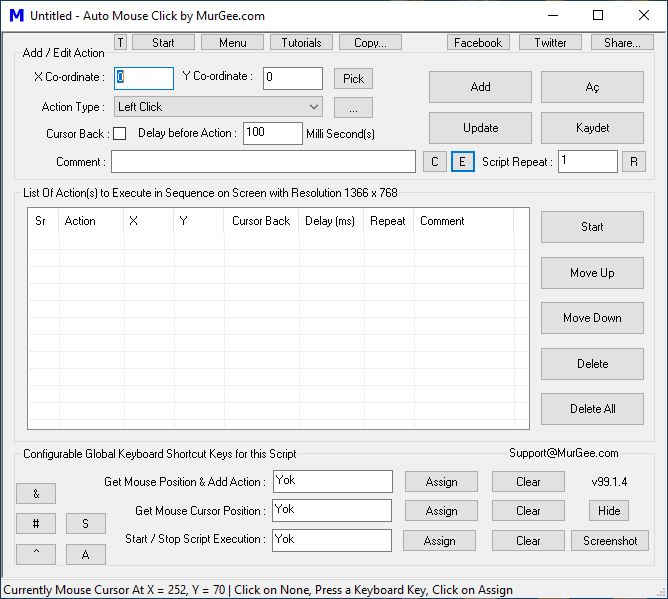Click the ^ button

pos(36,554)
